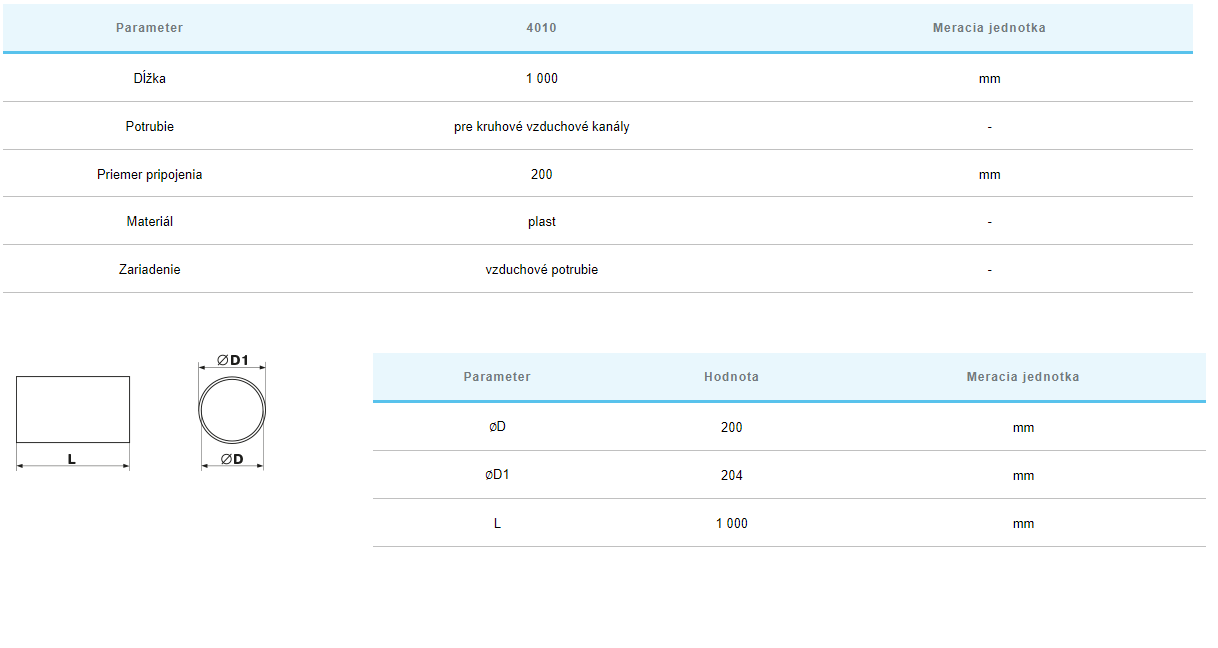Click the Hodnota column header

731,377
